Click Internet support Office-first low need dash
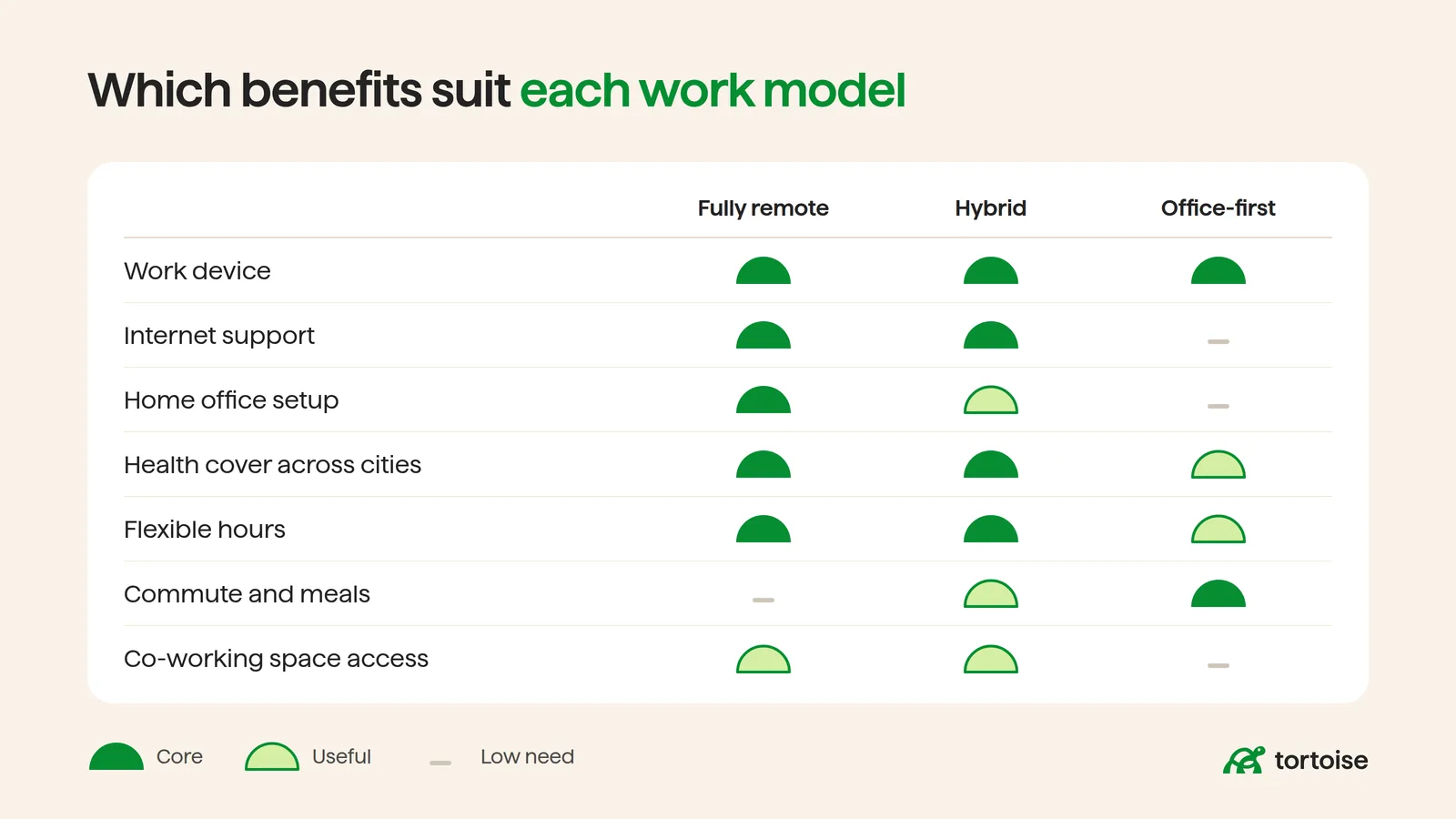This screenshot has height=819, width=1456. pyautogui.click(x=1218, y=341)
